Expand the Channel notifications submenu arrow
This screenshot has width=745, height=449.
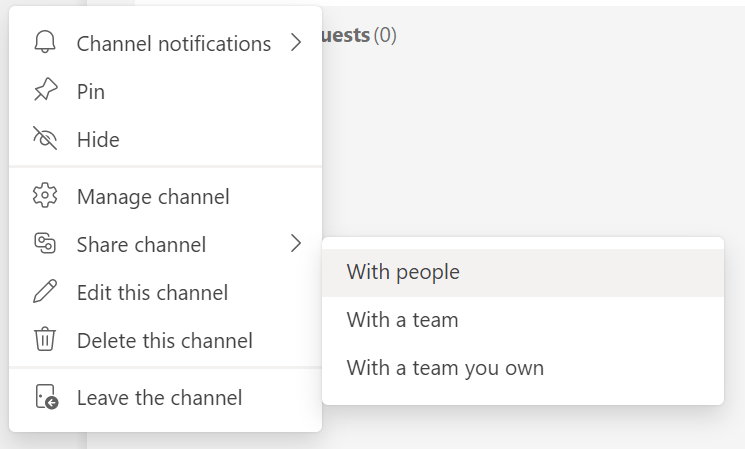coord(296,43)
